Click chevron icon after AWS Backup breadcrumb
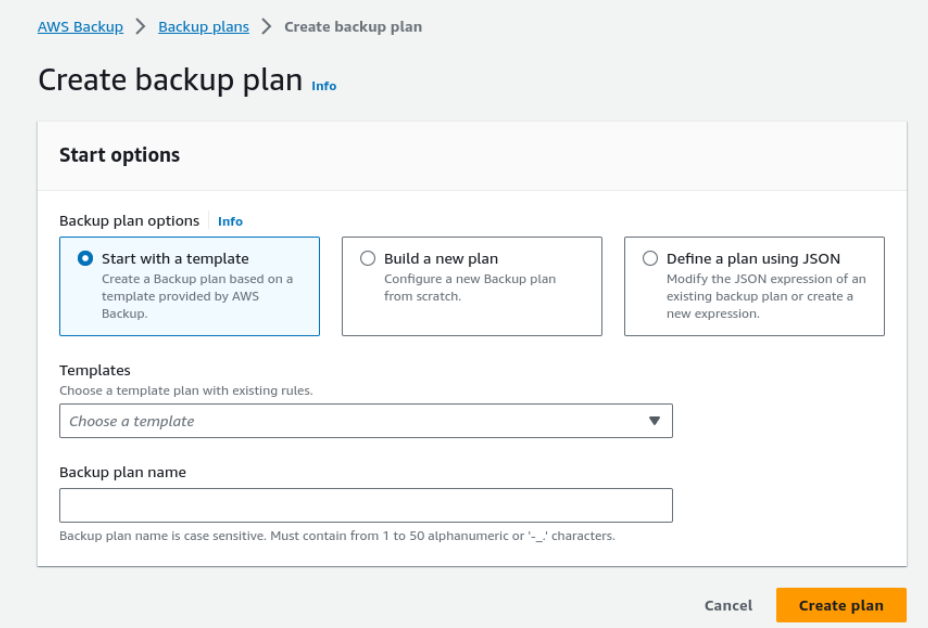This screenshot has height=628, width=928. tap(140, 27)
